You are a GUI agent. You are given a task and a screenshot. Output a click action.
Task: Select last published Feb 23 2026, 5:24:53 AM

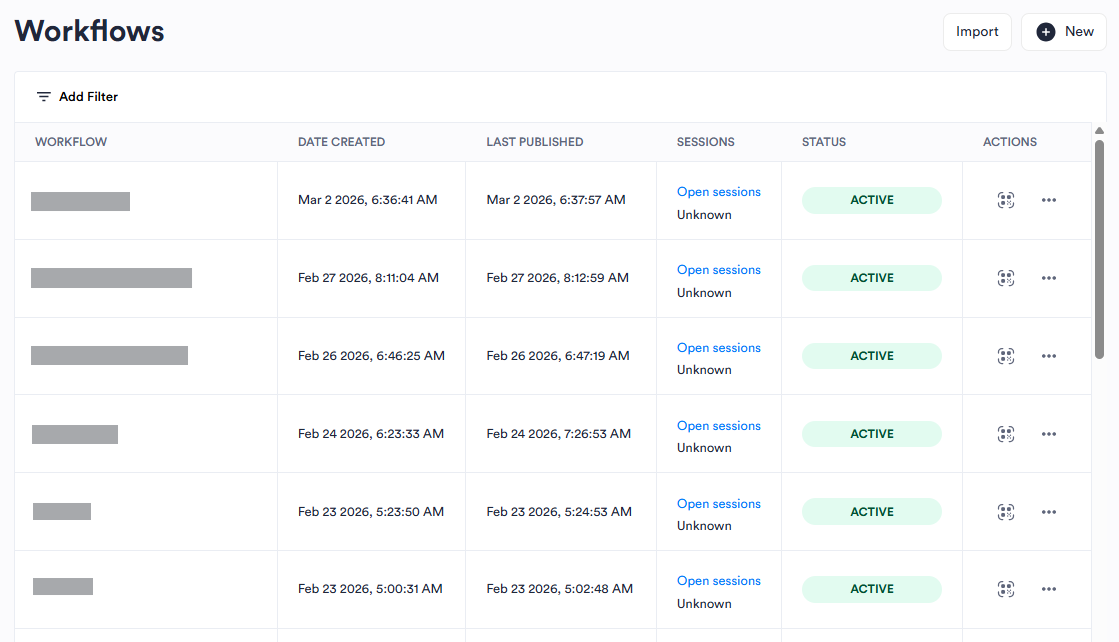coord(559,511)
